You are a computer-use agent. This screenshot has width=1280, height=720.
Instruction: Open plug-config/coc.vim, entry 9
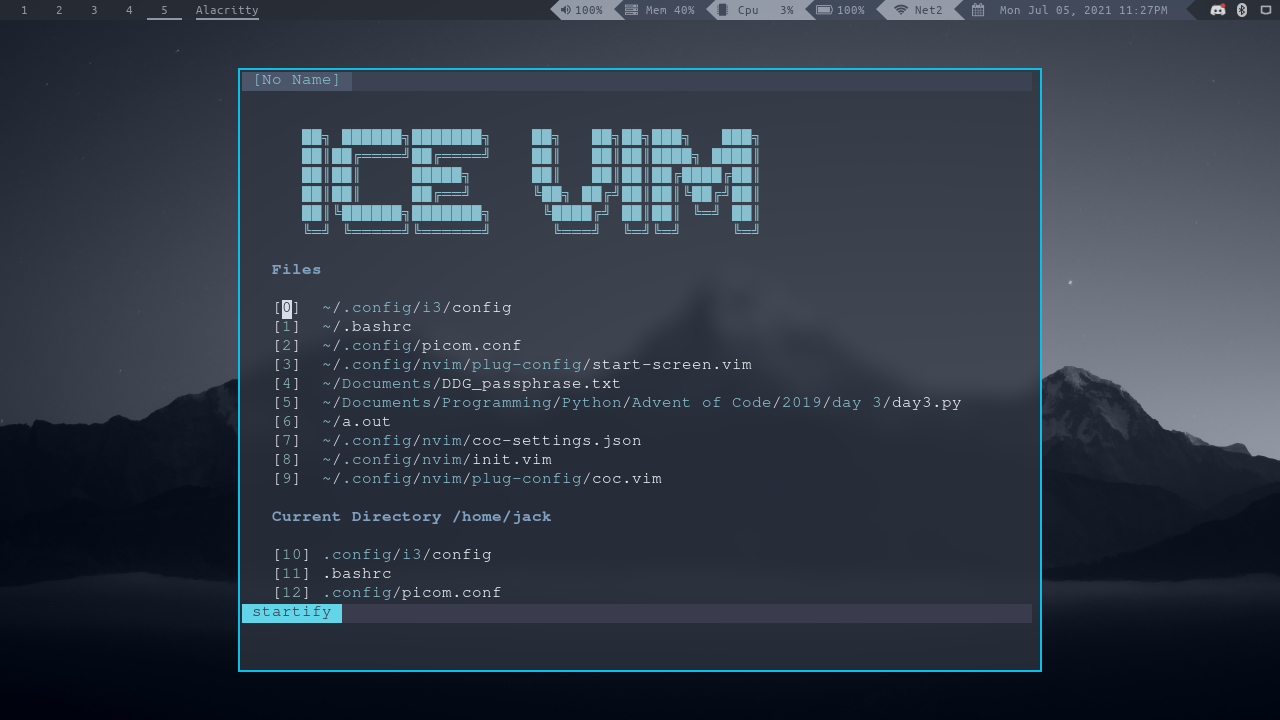click(x=492, y=479)
